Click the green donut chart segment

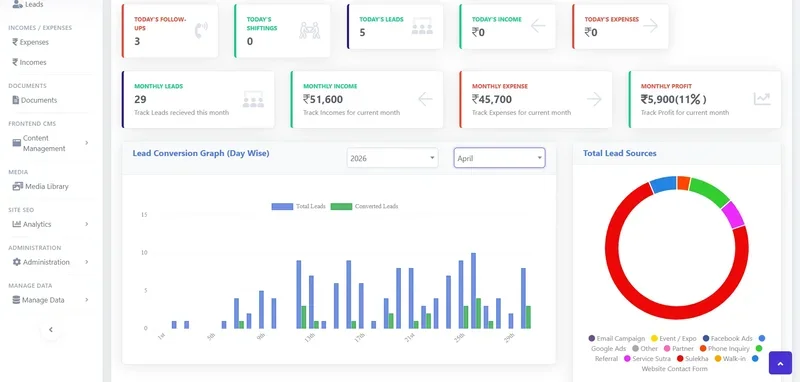coord(710,191)
